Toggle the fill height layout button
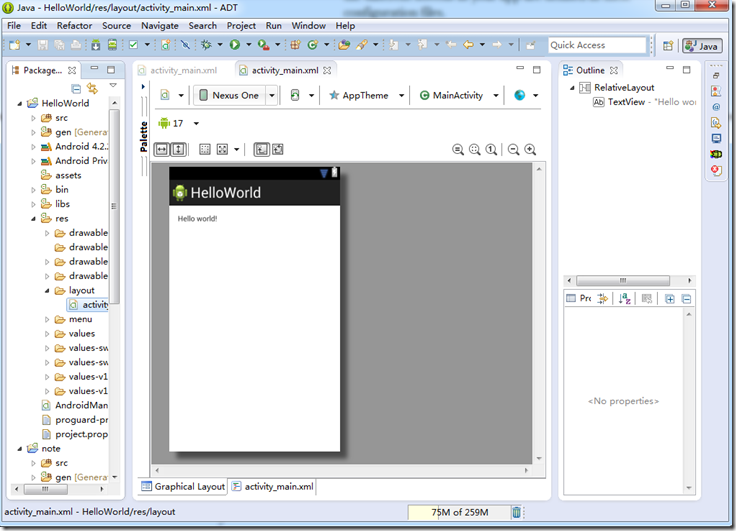The width and height of the screenshot is (736, 531). [178, 149]
